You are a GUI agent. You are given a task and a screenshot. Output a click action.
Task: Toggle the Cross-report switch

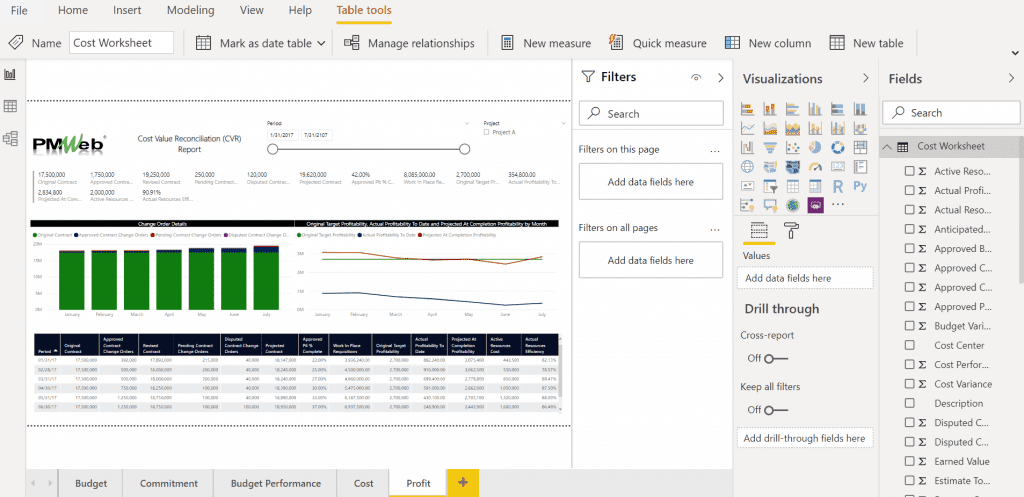776,359
